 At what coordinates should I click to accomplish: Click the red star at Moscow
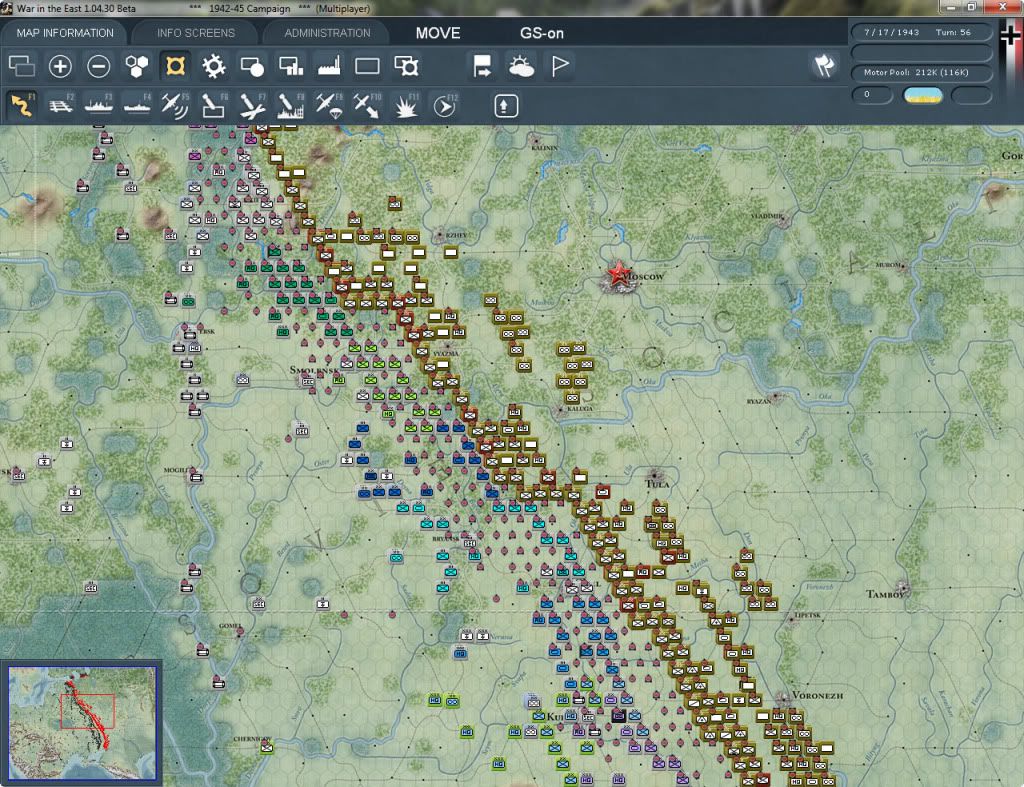[617, 273]
